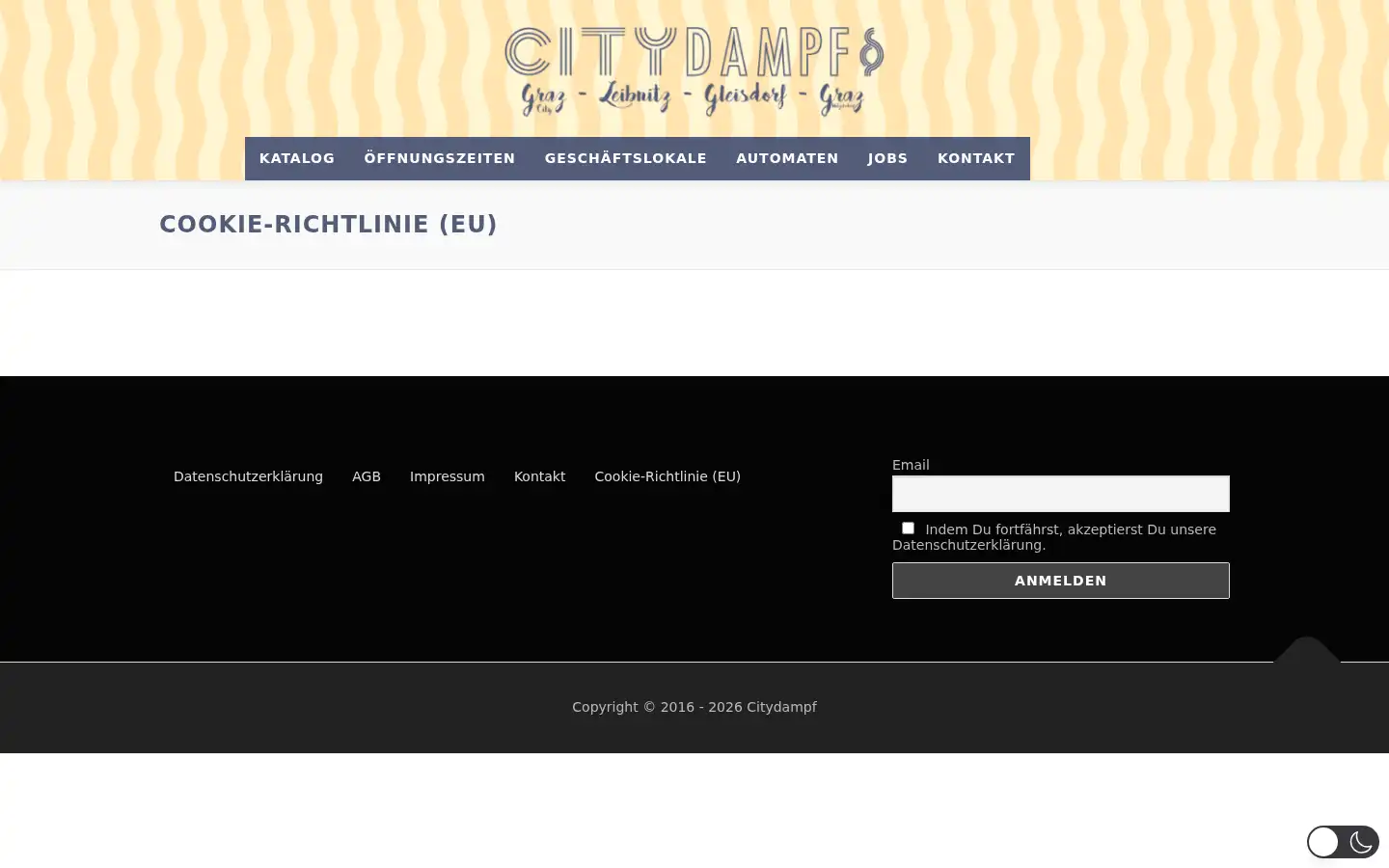Open the Jobs menu item
The image size is (1389, 868).
click(887, 158)
